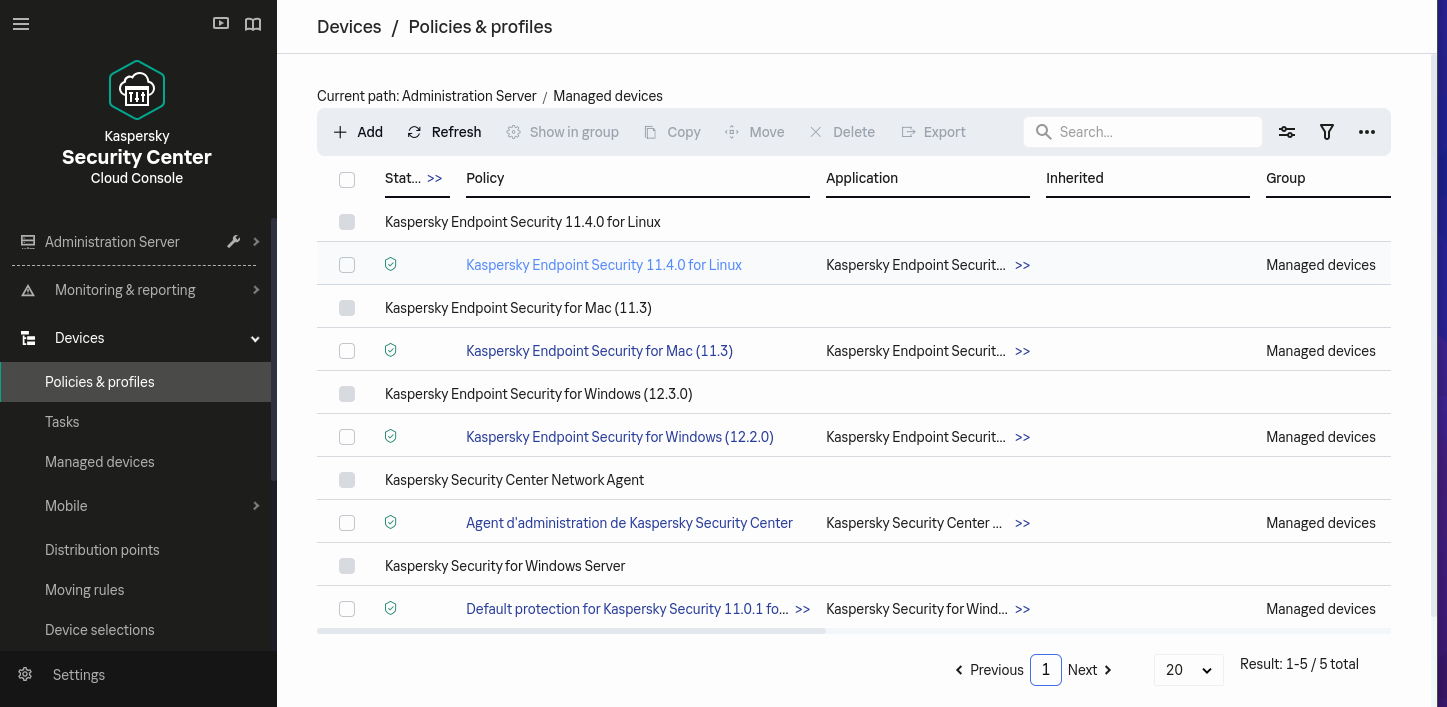
Task: Open column settings sliders icon
Action: (1287, 132)
